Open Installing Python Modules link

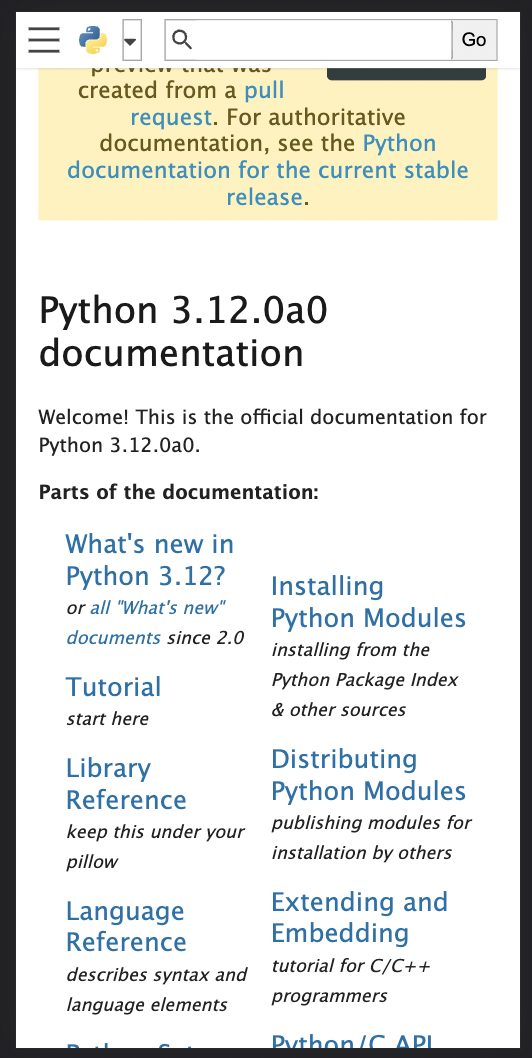[x=369, y=602]
